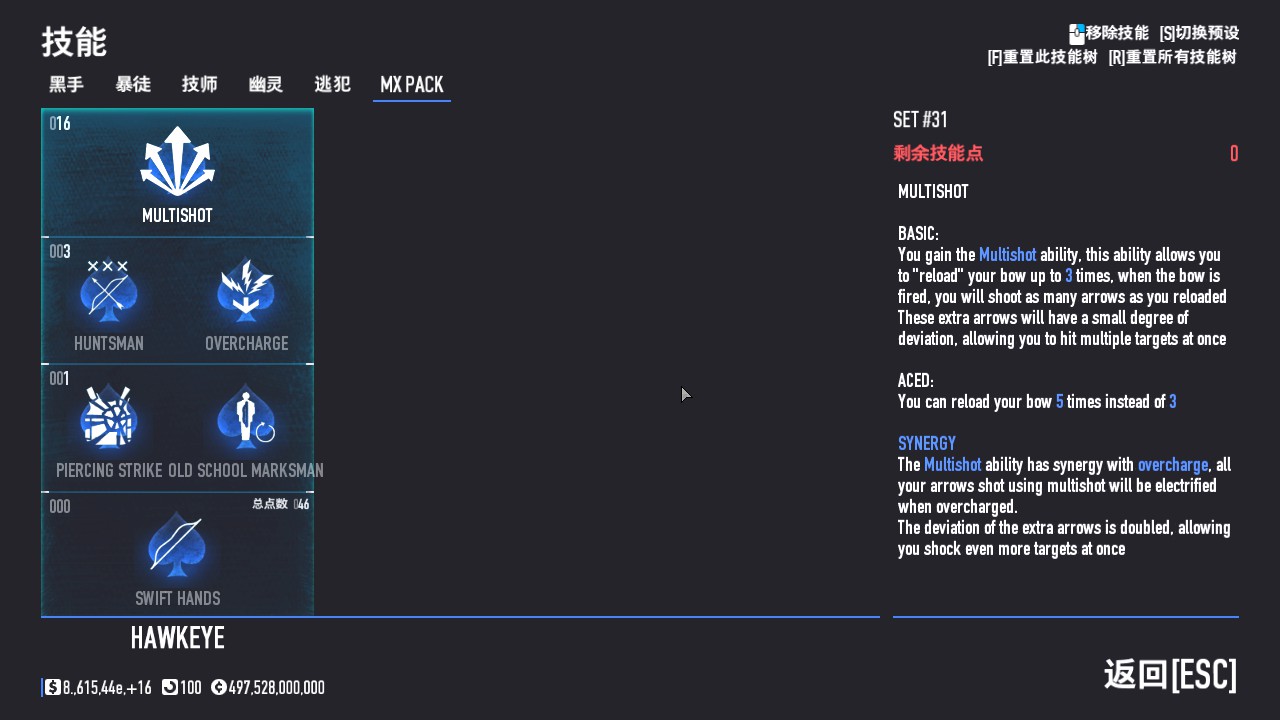
Task: Switch to the 幽灵 tab
Action: click(x=265, y=84)
